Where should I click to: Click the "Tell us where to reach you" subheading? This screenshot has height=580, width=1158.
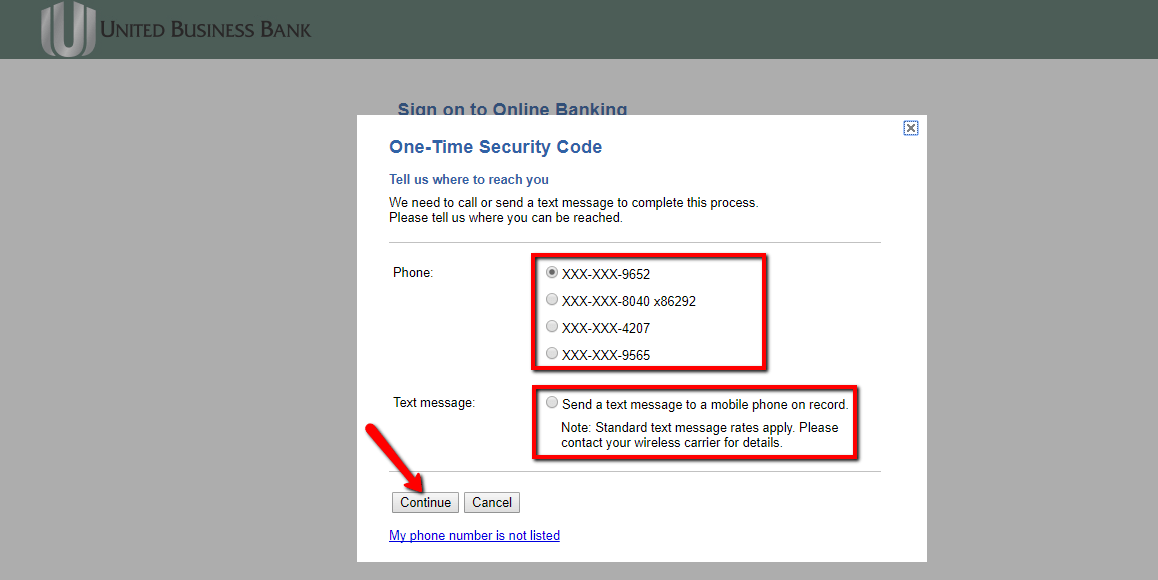coord(468,179)
